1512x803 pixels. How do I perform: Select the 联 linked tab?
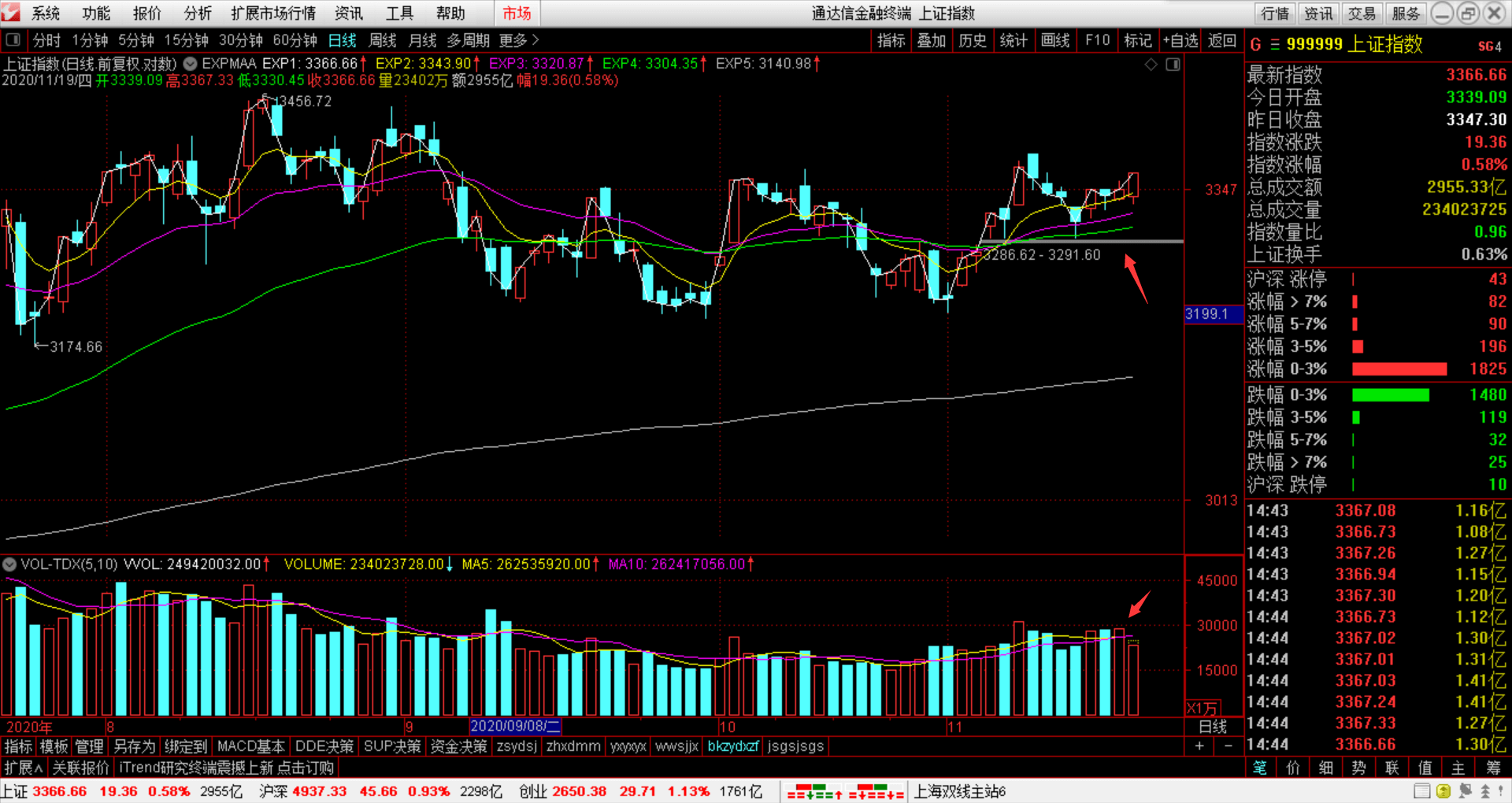point(1392,768)
